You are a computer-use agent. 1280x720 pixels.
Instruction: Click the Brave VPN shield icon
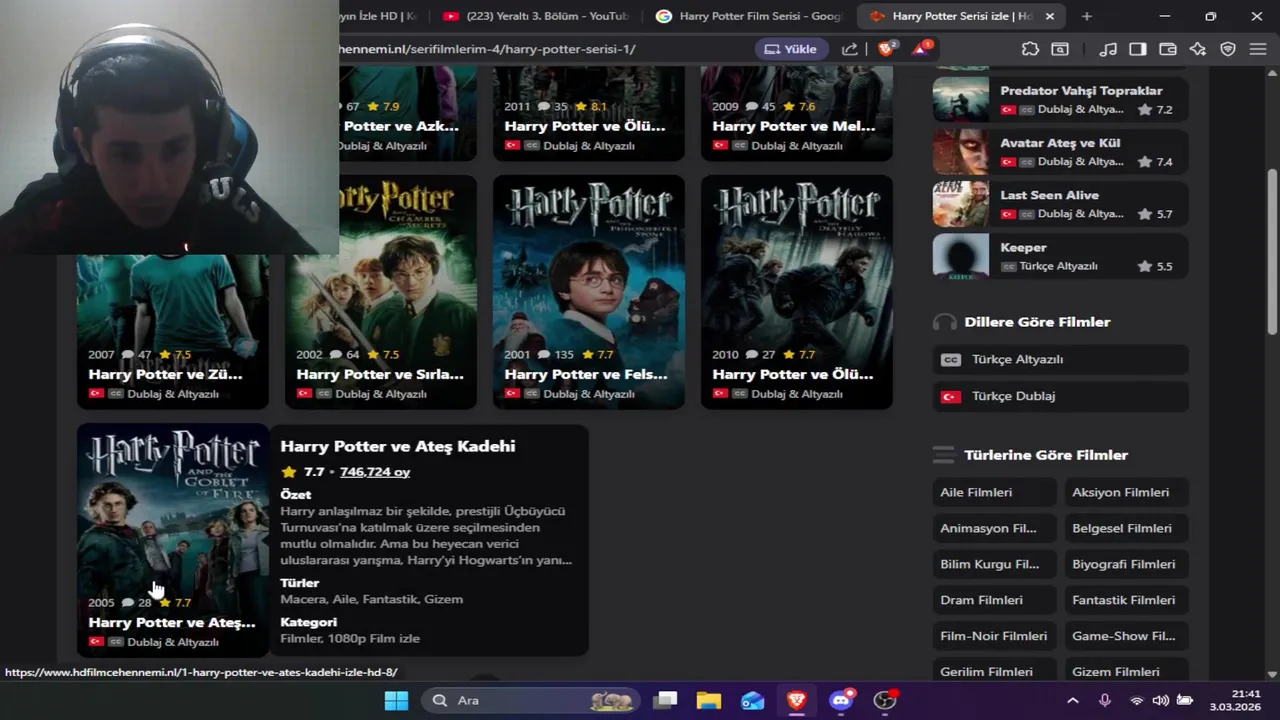point(1228,48)
